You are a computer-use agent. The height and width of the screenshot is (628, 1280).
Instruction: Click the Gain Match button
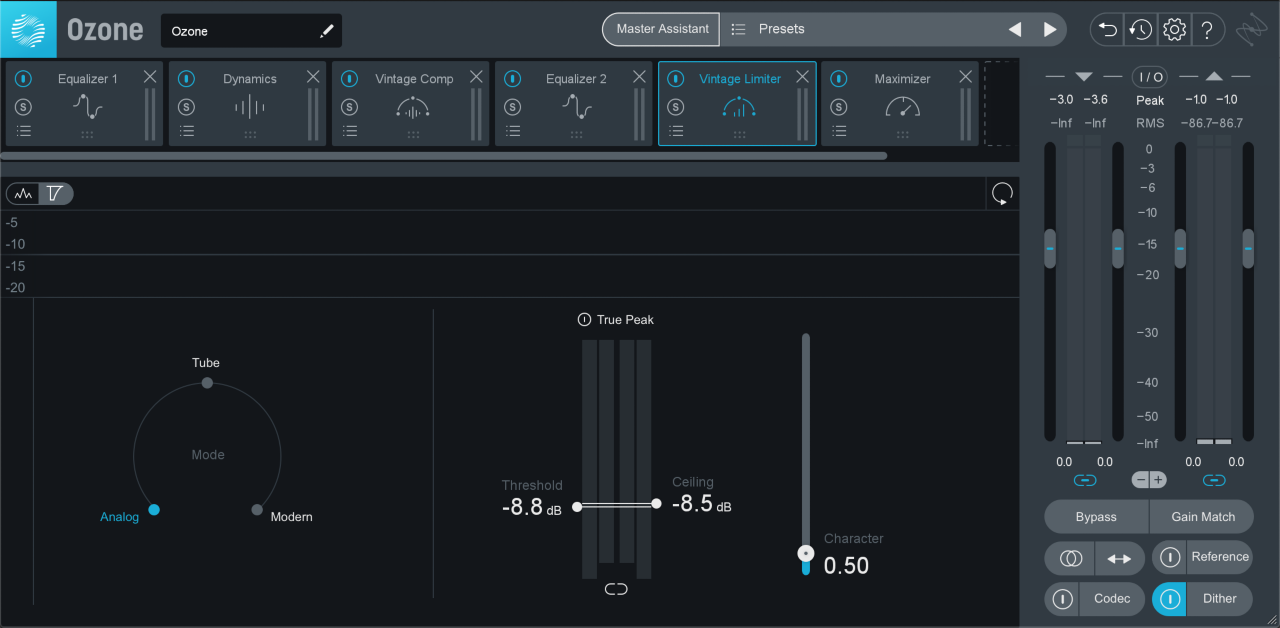click(x=1202, y=517)
